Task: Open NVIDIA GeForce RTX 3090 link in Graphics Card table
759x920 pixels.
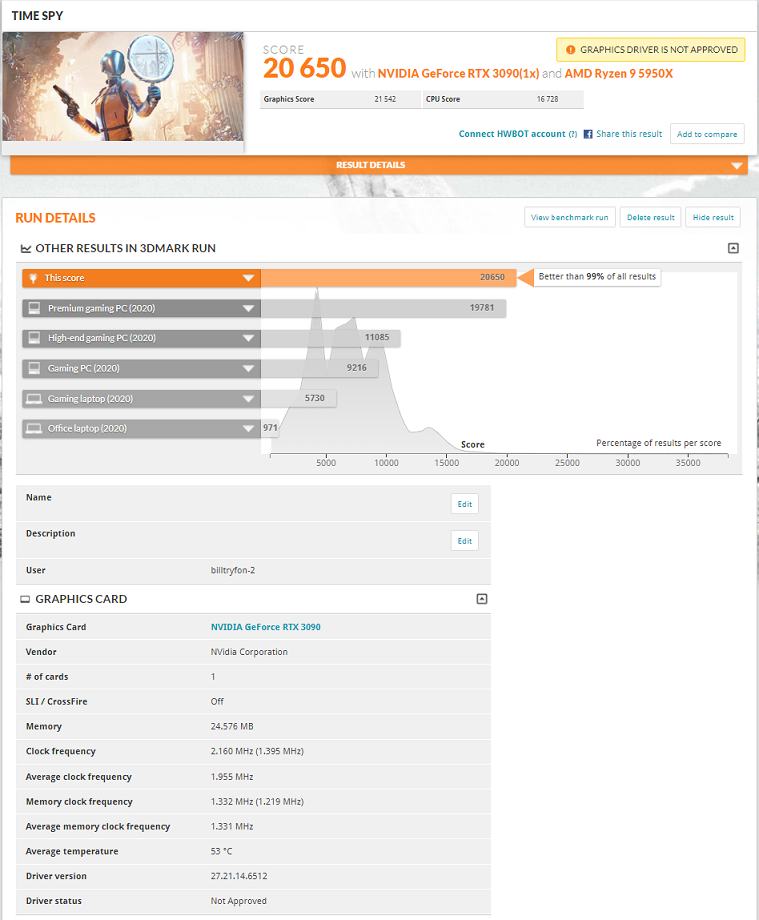Action: [x=266, y=627]
